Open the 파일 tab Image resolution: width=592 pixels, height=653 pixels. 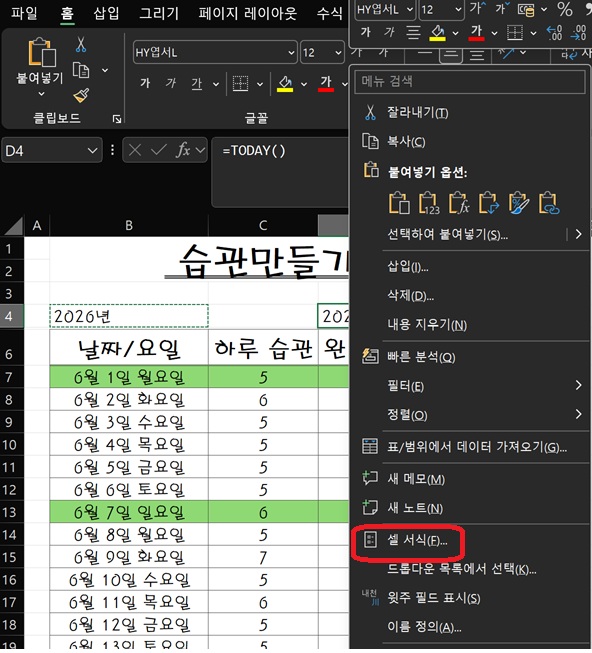point(24,13)
